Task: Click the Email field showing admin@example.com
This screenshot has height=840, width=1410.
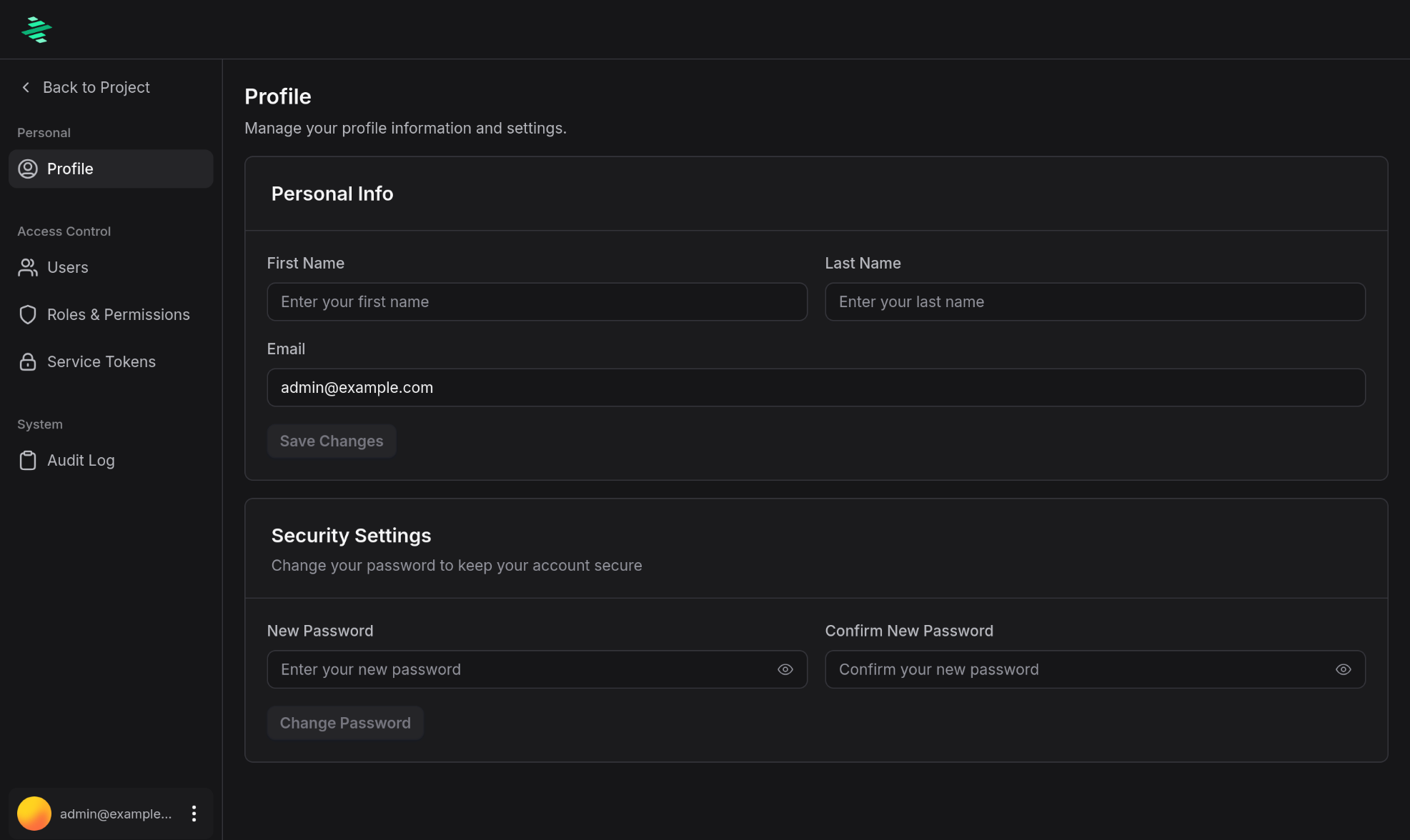Action: click(815, 387)
